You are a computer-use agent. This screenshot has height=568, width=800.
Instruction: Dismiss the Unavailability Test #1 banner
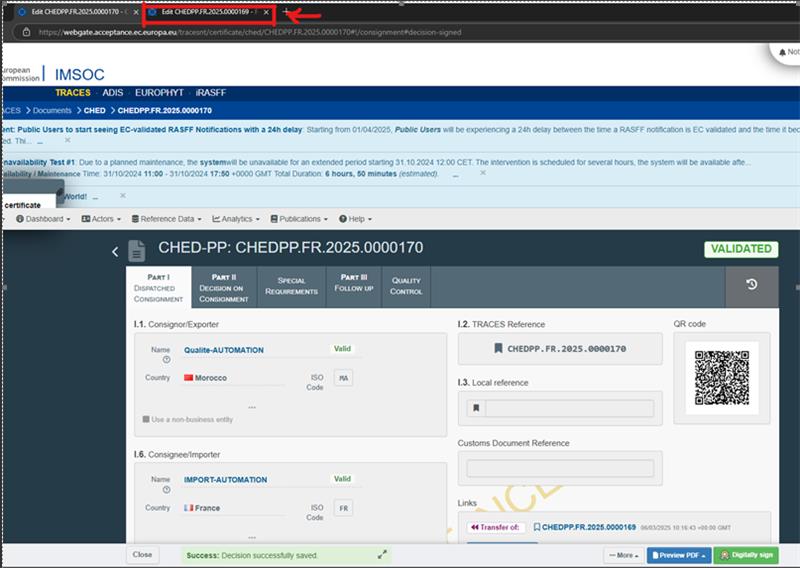[483, 172]
